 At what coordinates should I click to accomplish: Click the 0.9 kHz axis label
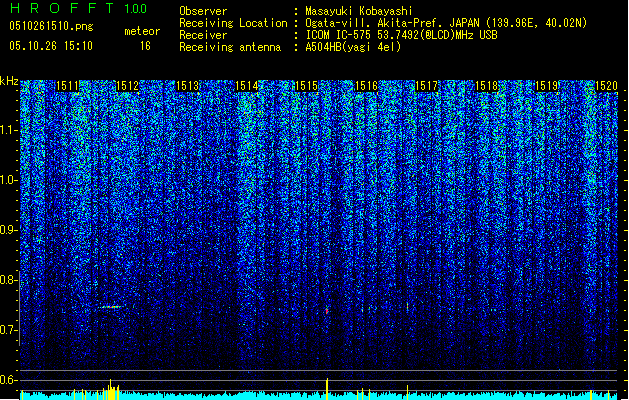(9, 230)
